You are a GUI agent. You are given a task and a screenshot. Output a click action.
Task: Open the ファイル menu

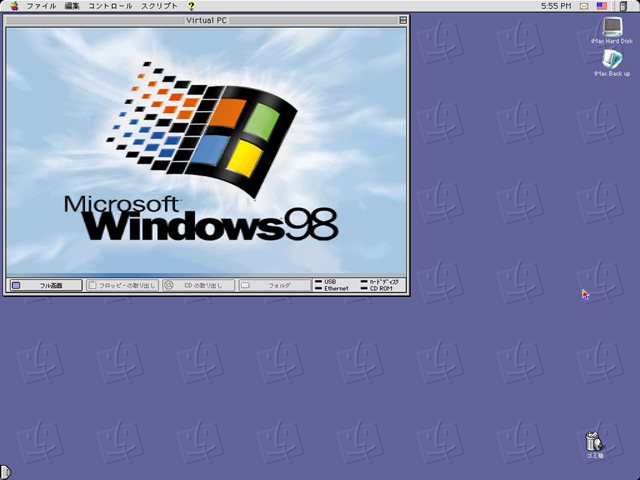(x=41, y=6)
